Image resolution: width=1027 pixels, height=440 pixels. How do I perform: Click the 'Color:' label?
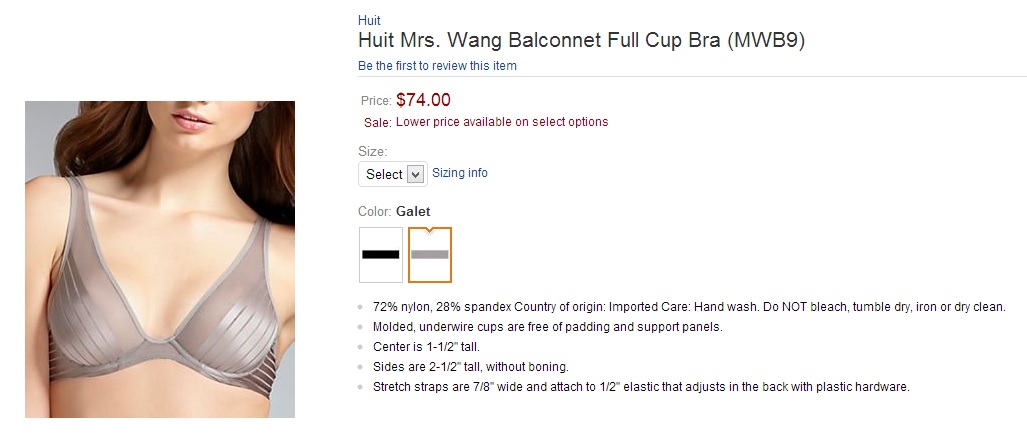(374, 212)
